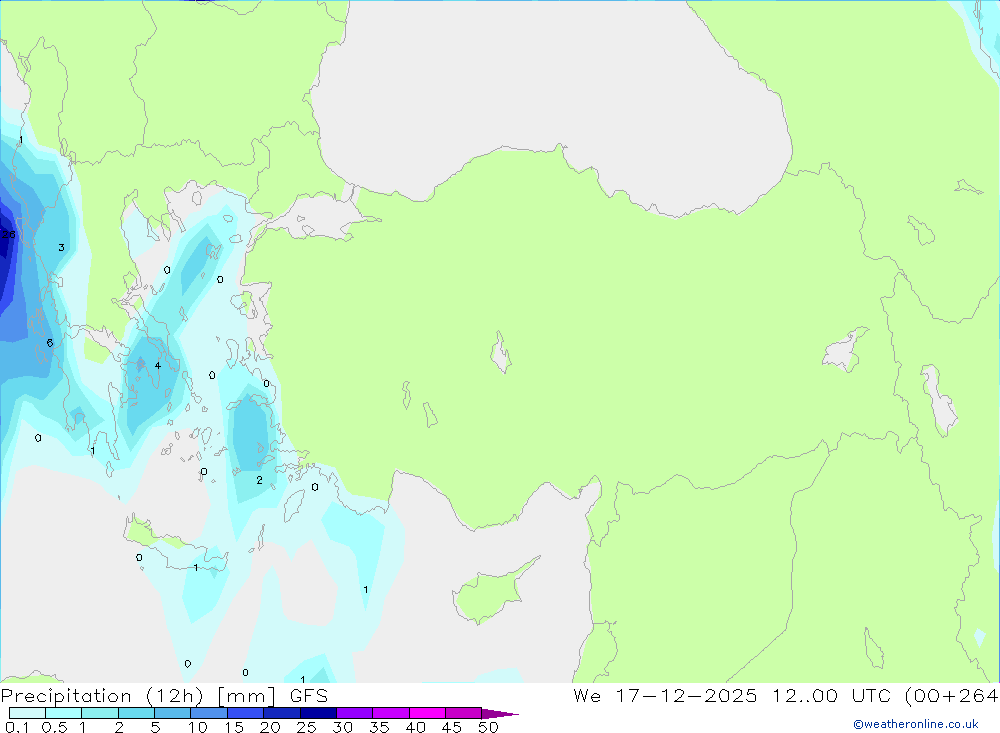1000x733 pixels.
Task: Open the weatheronline.co.uk copyright link
Action: [916, 724]
